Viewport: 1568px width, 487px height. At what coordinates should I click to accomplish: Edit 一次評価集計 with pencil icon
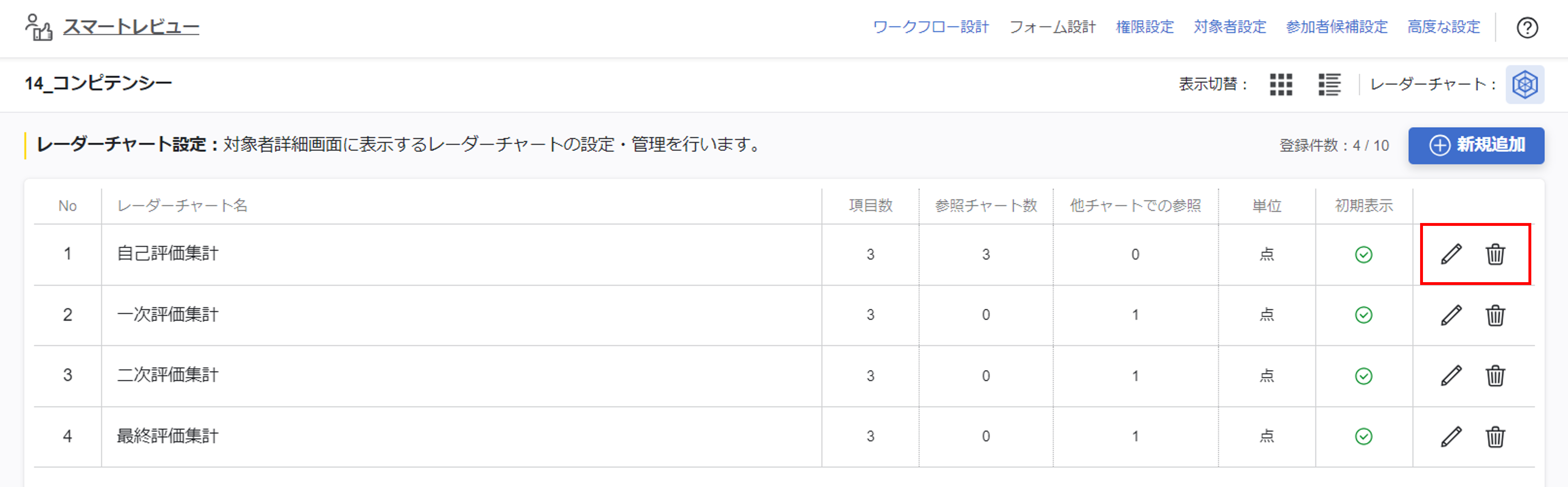(1451, 315)
